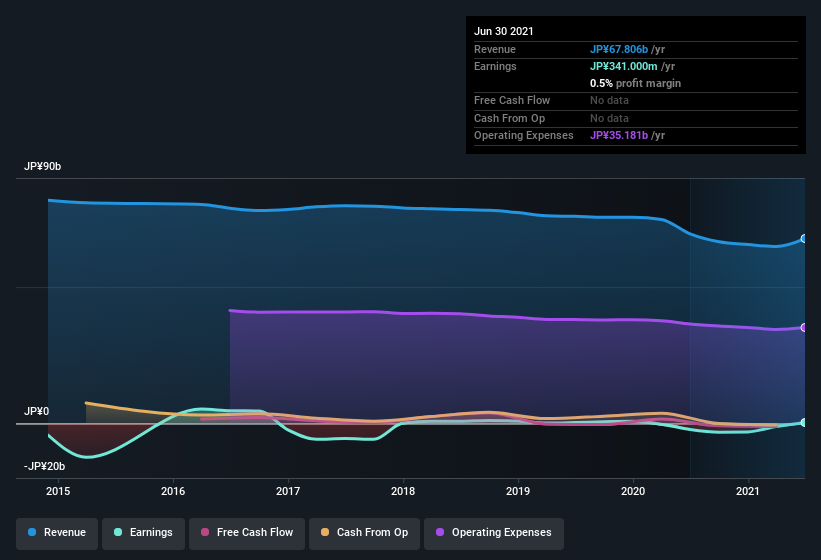This screenshot has width=821, height=560.
Task: Click the 2016 x-axis label
Action: click(x=173, y=491)
